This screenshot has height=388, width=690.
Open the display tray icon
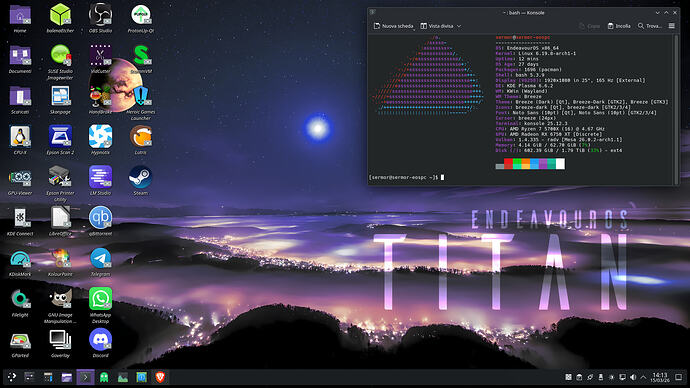point(622,377)
